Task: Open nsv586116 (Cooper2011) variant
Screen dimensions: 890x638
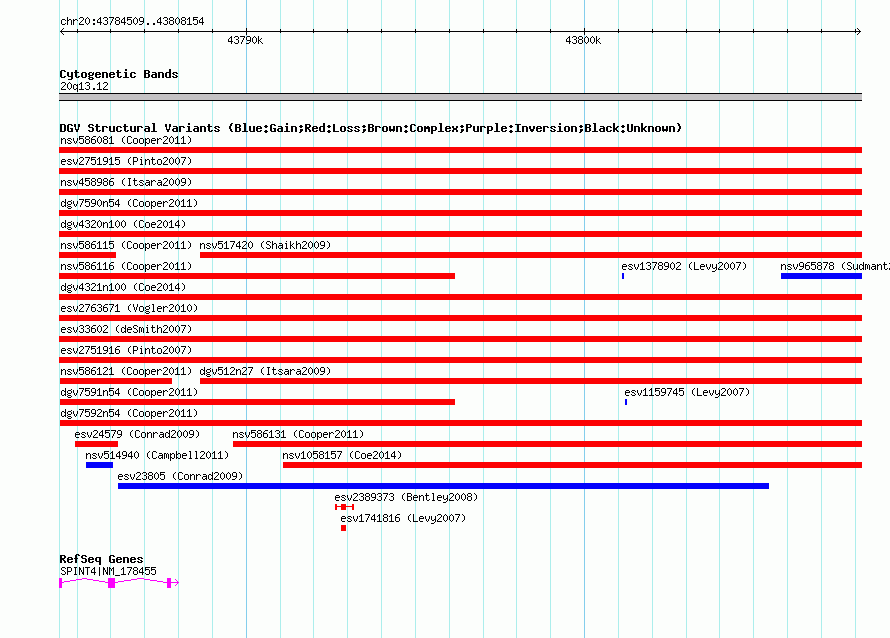Action: (126, 266)
